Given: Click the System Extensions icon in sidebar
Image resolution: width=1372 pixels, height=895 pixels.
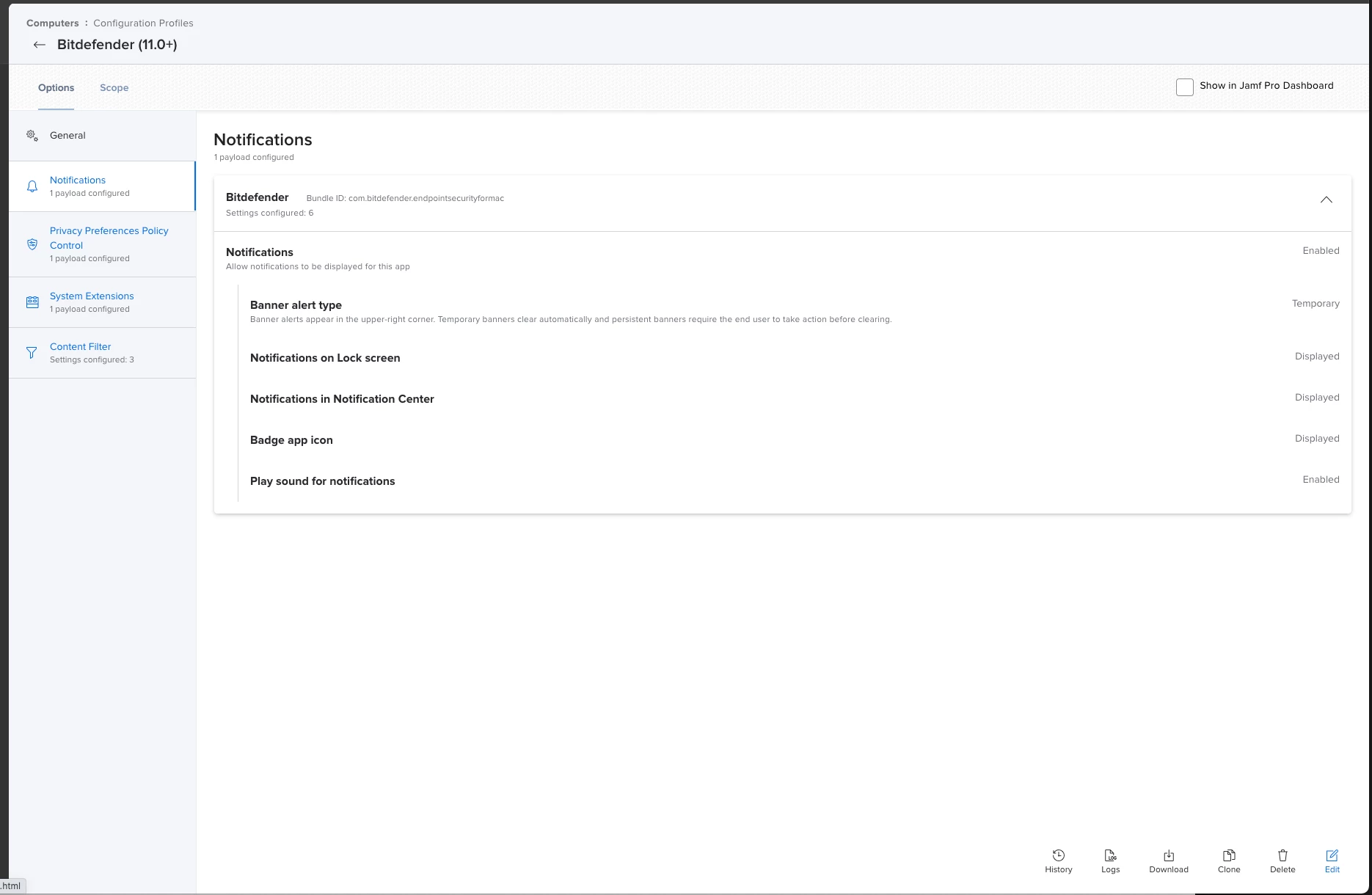Looking at the screenshot, I should coord(32,302).
